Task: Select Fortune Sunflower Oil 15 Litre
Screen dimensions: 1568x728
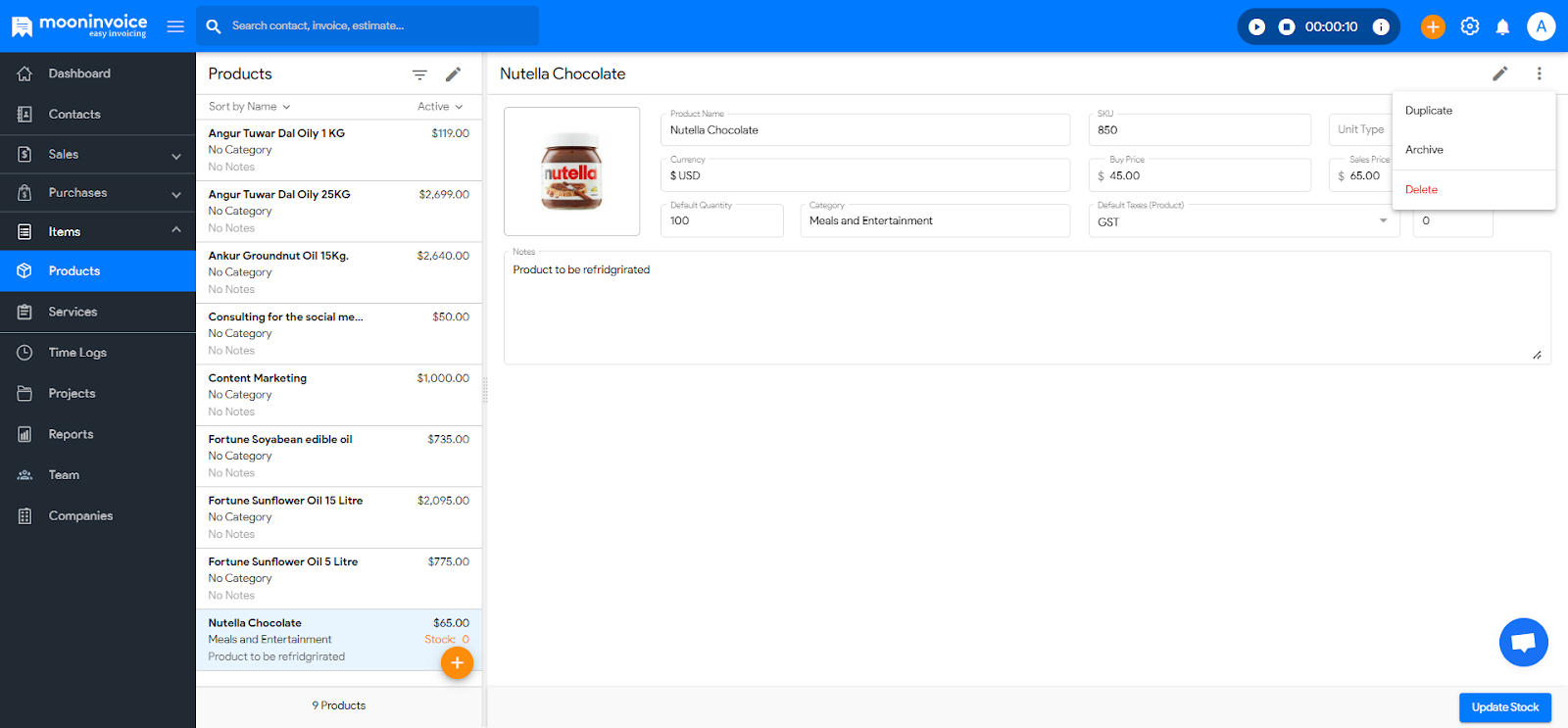Action: coord(339,517)
